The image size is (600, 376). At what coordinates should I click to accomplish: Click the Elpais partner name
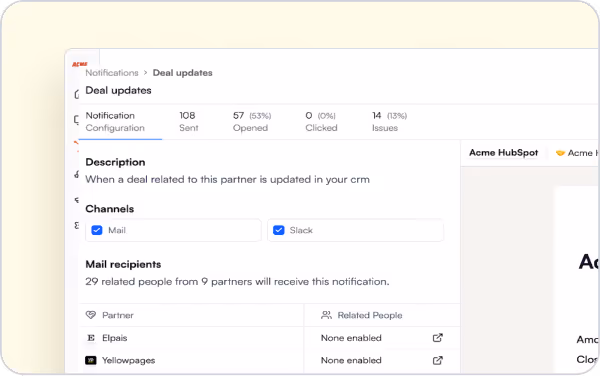(x=114, y=338)
